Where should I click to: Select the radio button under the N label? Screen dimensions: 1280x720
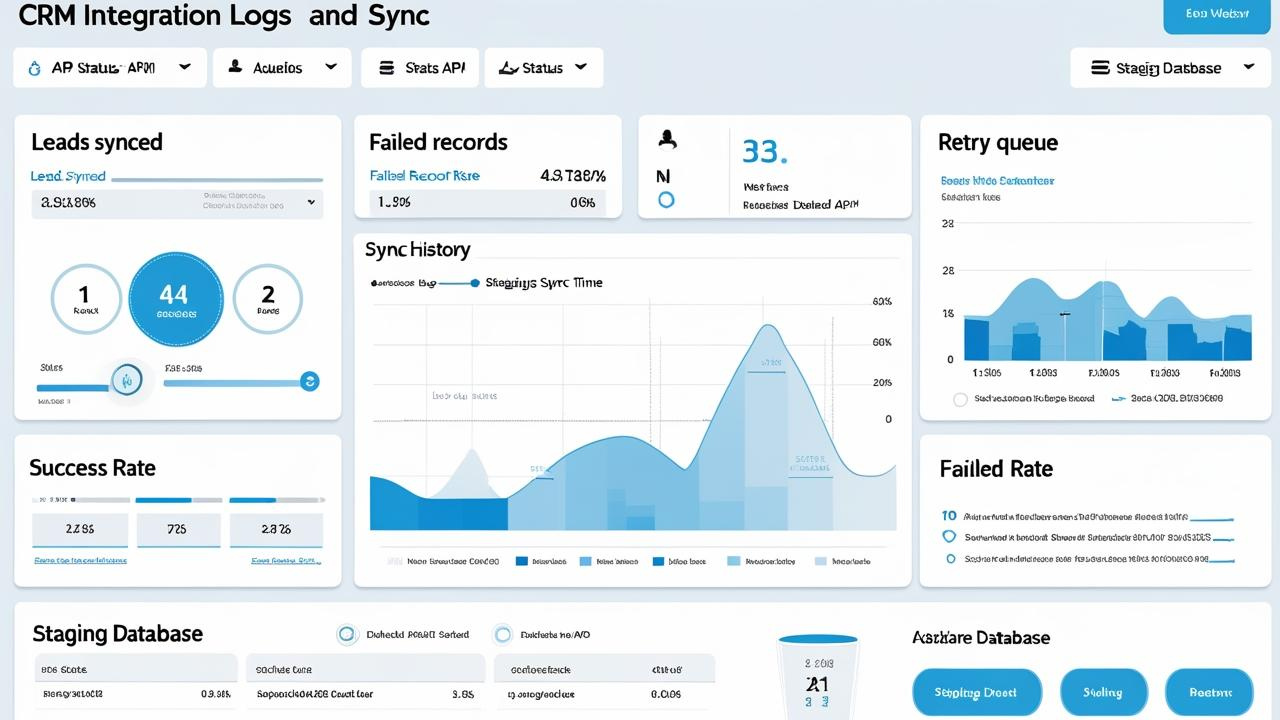pos(666,200)
